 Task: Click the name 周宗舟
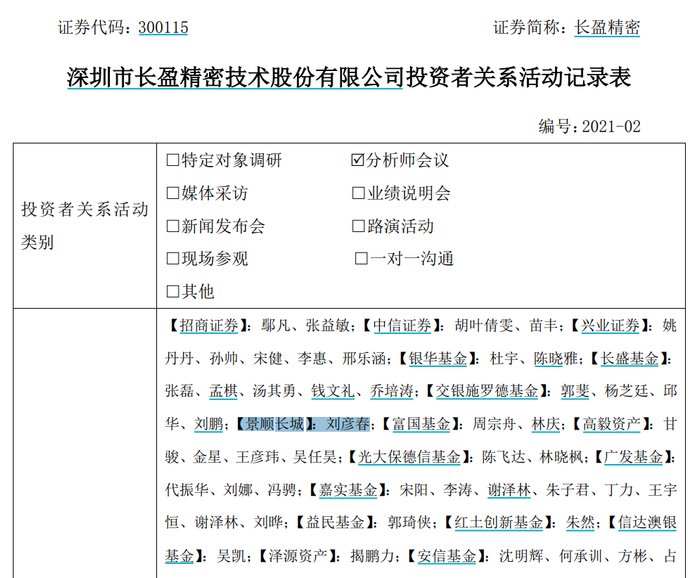(x=494, y=424)
